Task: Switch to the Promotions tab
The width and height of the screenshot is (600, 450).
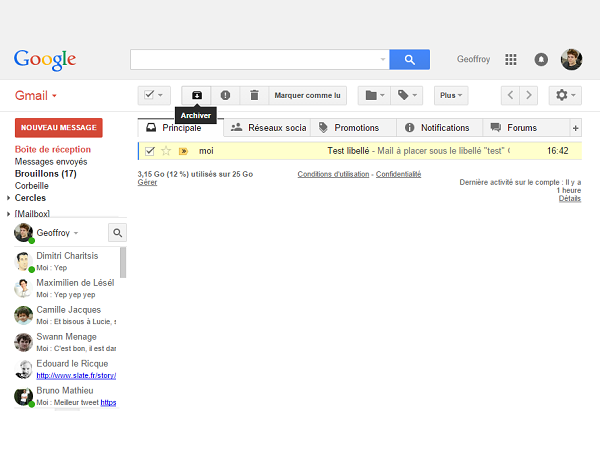Action: point(353,127)
